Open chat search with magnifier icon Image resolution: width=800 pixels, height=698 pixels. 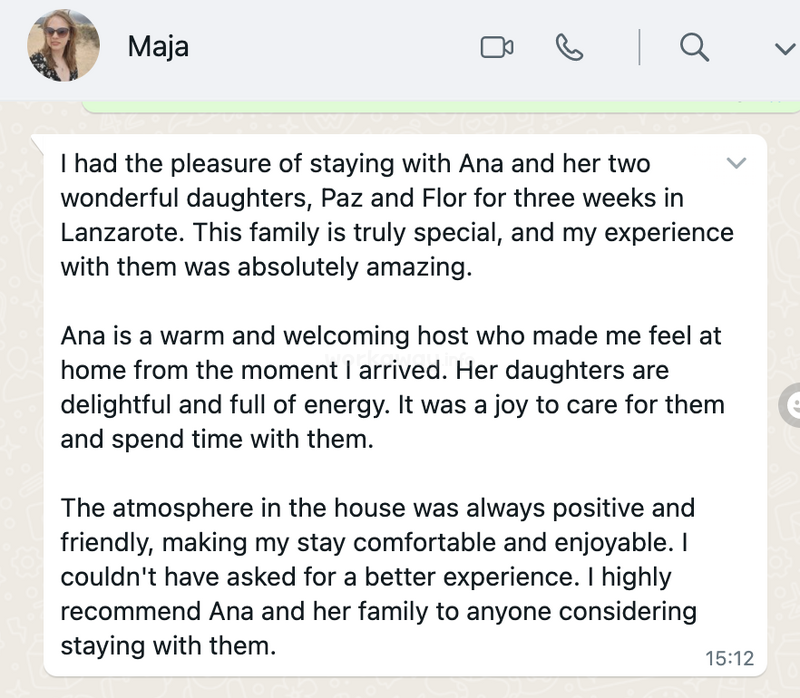[x=694, y=47]
